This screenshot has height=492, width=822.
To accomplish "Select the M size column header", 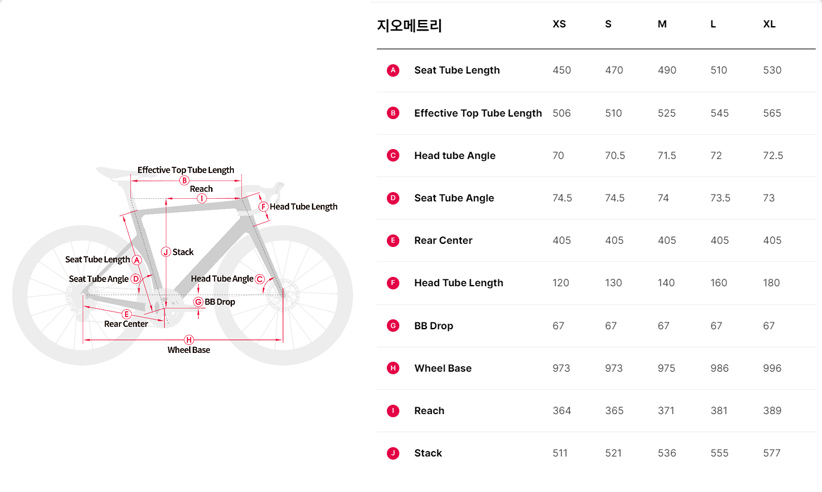I will [x=662, y=24].
